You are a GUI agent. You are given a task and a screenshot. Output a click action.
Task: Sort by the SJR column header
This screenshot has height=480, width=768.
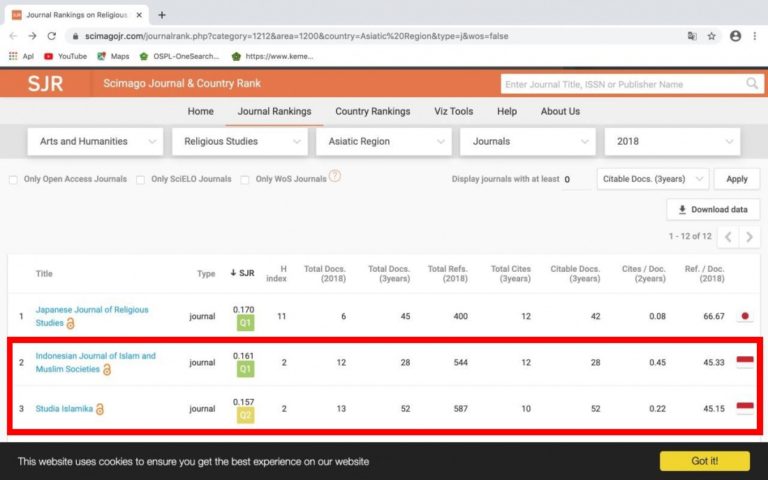click(242, 273)
